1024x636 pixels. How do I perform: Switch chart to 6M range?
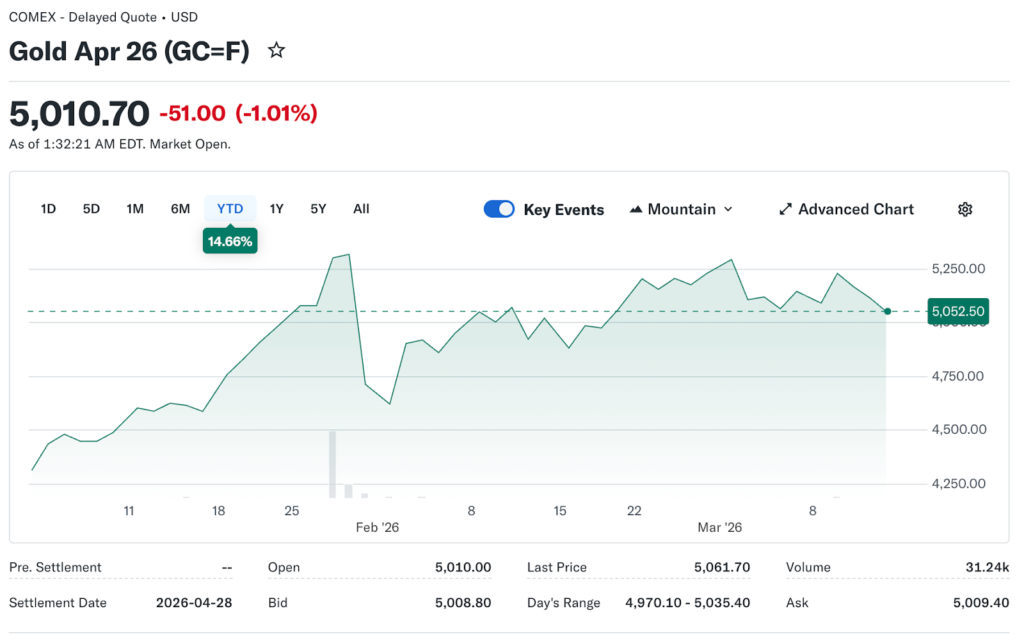pos(180,209)
